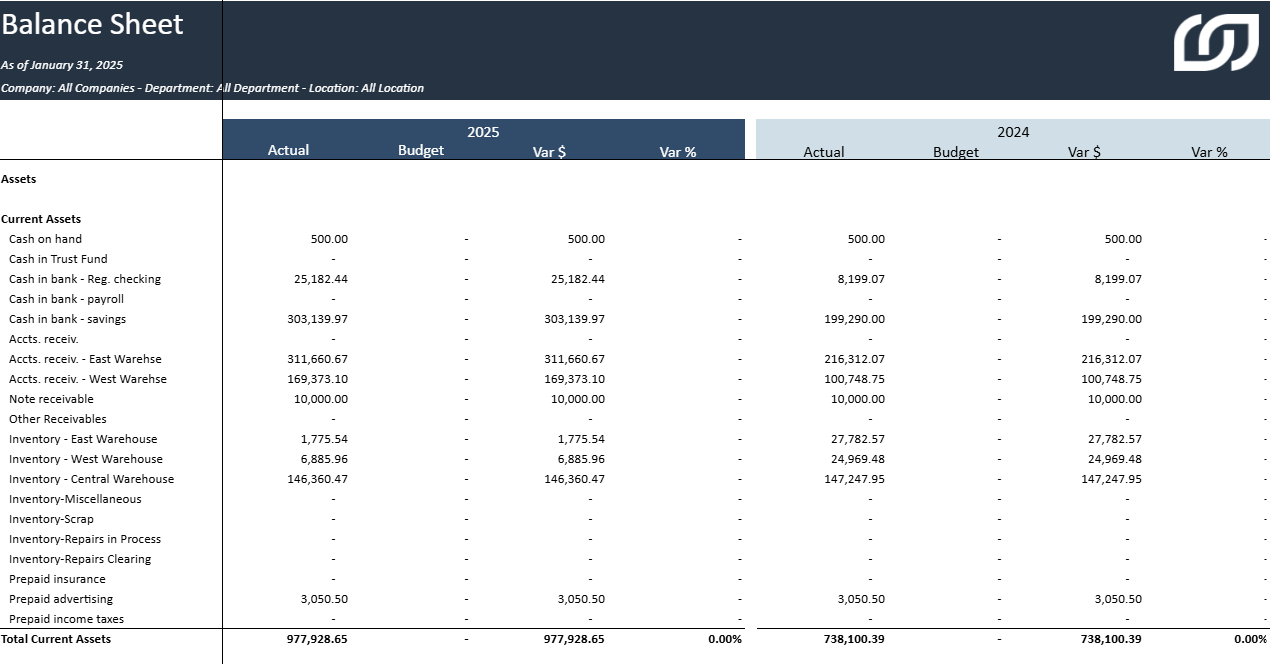Select 2025 Actual total 977,928.65
The image size is (1270, 664).
[317, 639]
